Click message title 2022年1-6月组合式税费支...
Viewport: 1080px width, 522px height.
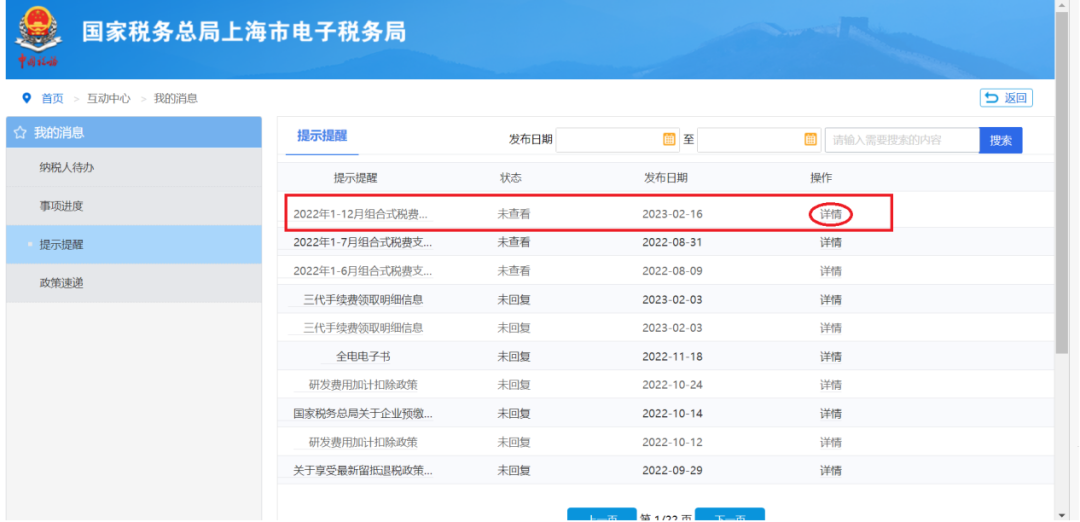click(363, 271)
